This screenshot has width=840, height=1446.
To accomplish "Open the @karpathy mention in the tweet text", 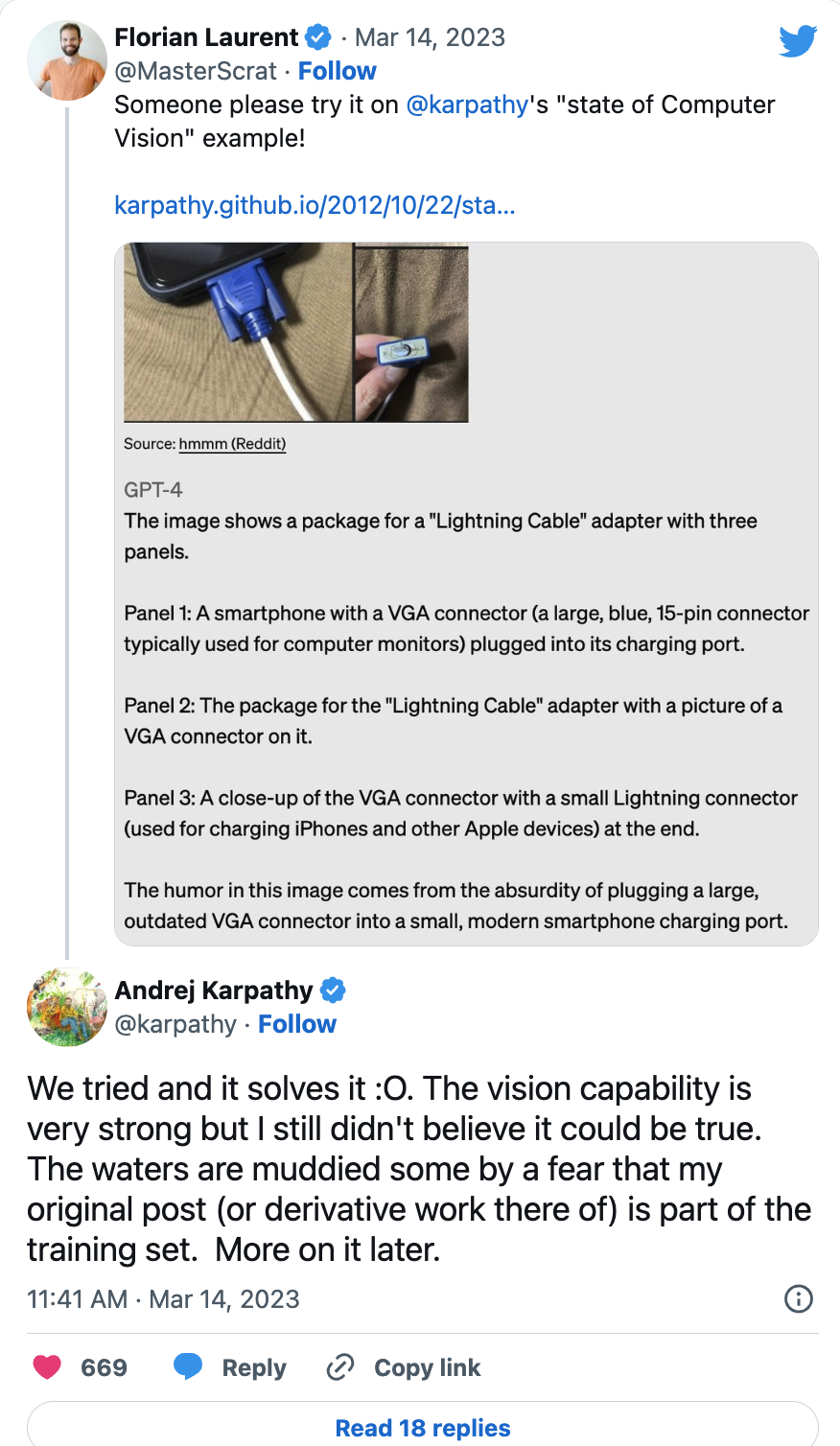I will coord(467,105).
